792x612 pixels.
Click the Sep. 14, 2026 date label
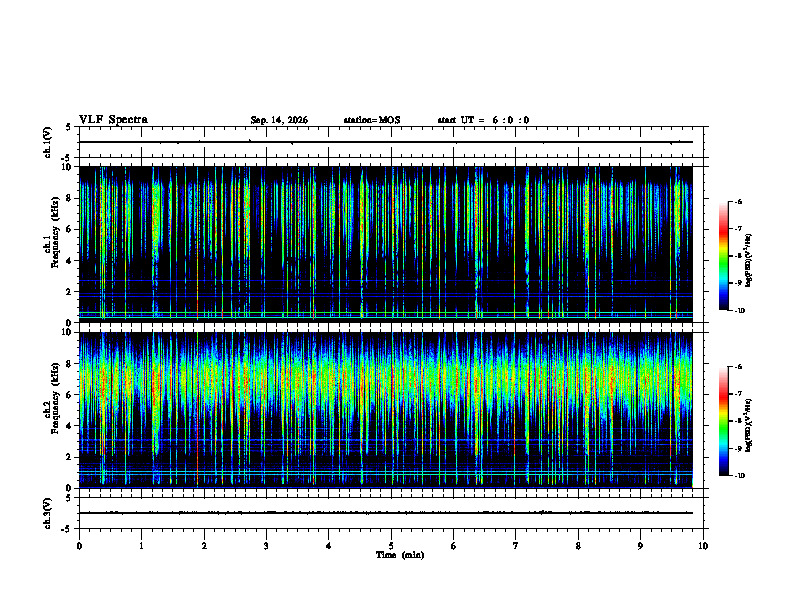tap(279, 120)
